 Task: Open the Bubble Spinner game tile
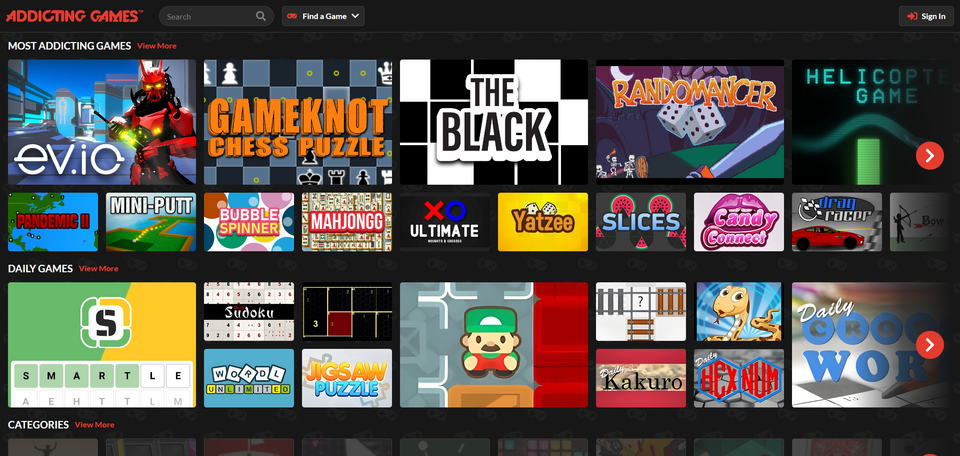249,222
